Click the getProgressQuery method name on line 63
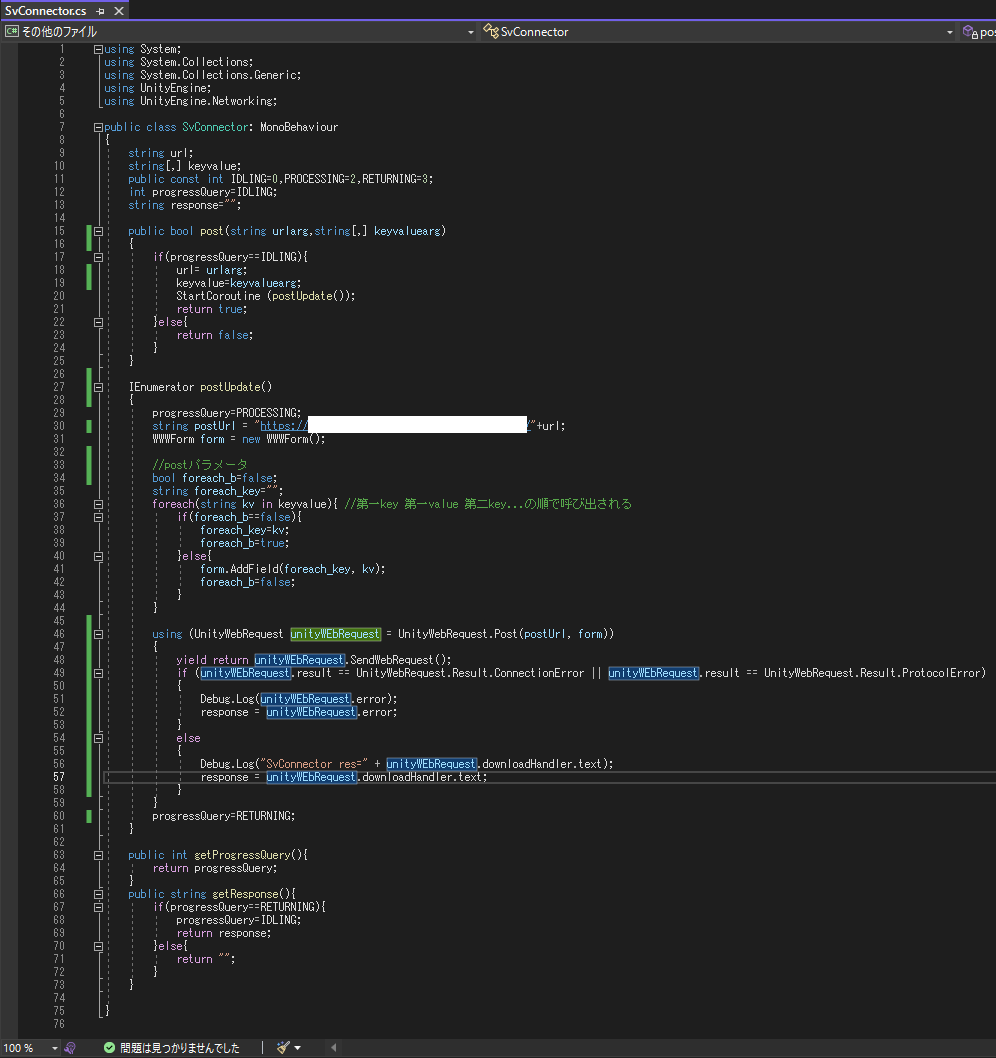Viewport: 996px width, 1058px height. click(x=243, y=855)
